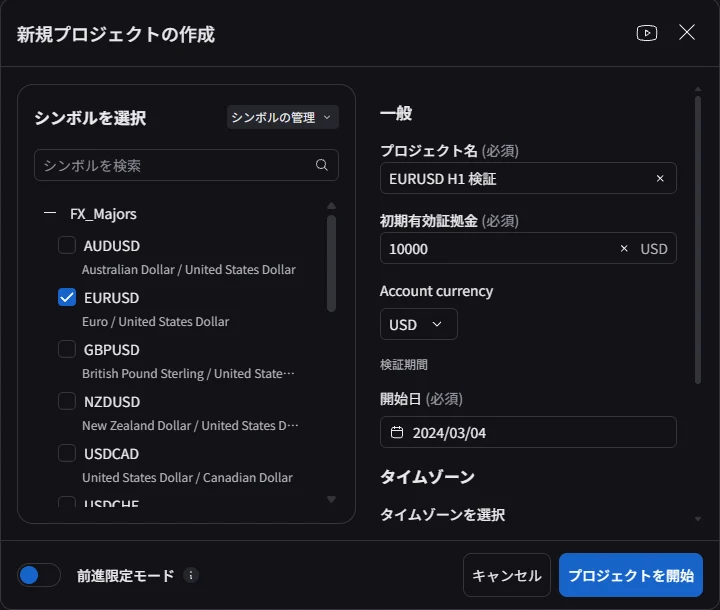This screenshot has width=720, height=610.
Task: Check the NZDUSD checkbox
Action: coord(67,401)
